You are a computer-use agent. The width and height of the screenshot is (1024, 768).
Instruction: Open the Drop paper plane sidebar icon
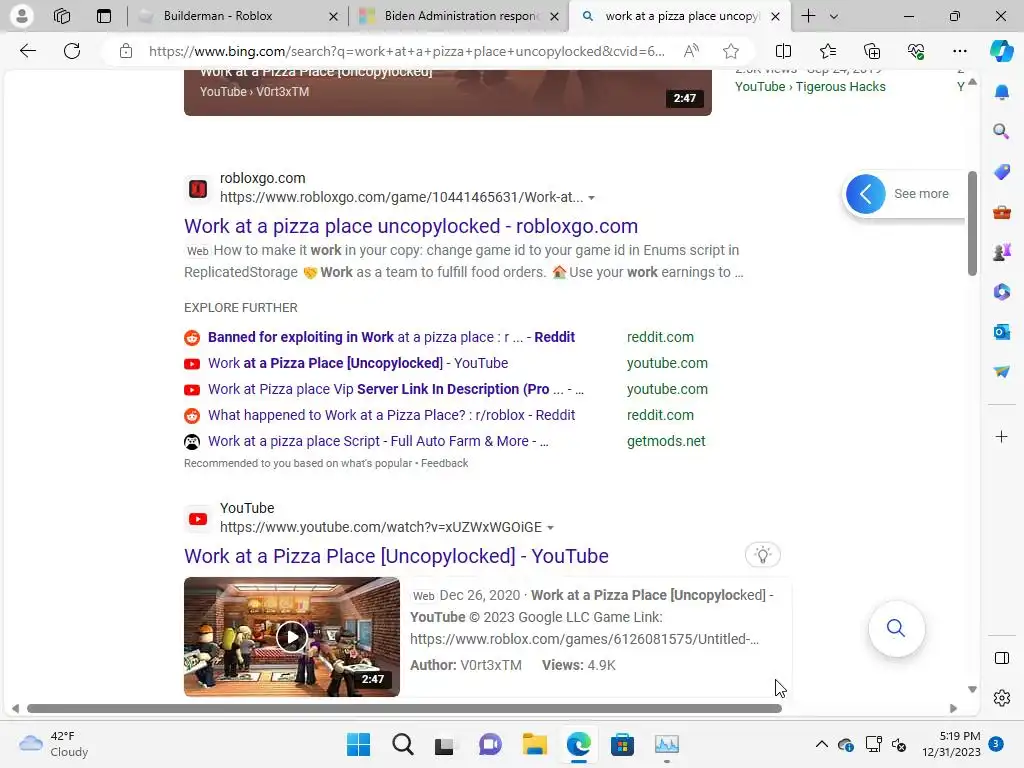1002,371
